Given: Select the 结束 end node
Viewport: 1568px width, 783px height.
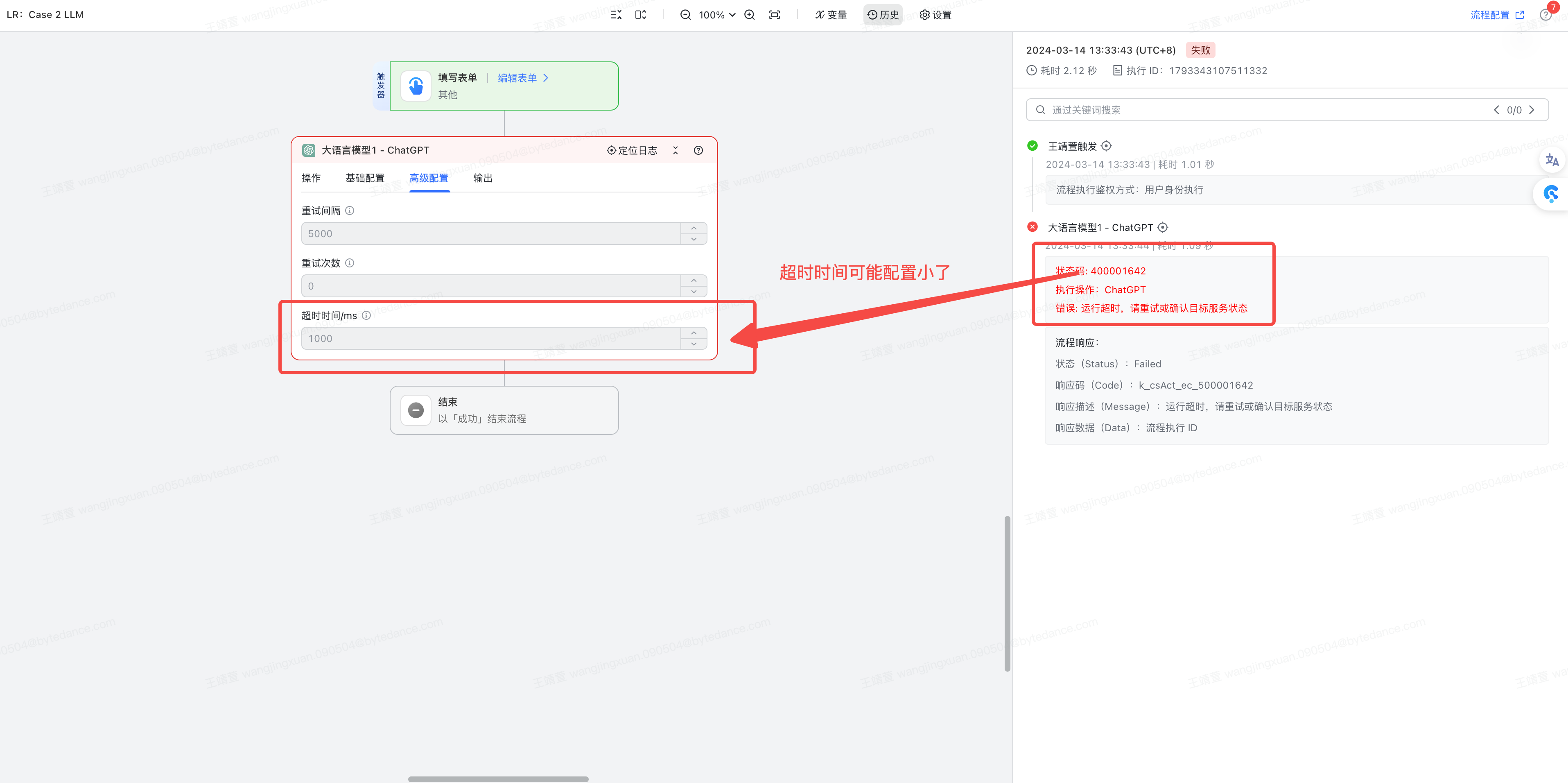Looking at the screenshot, I should 504,410.
